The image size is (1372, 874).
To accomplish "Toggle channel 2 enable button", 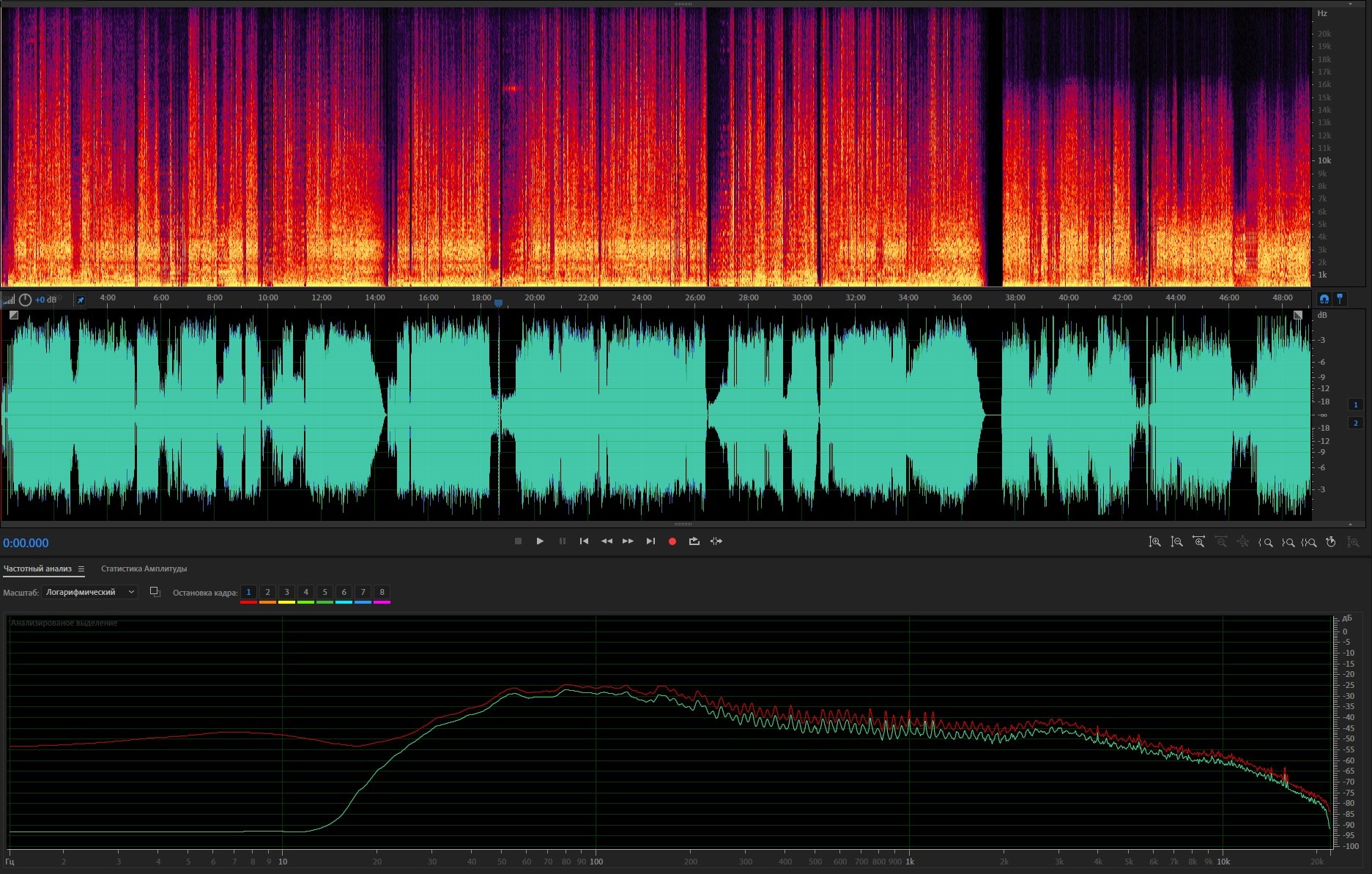I will point(1355,423).
